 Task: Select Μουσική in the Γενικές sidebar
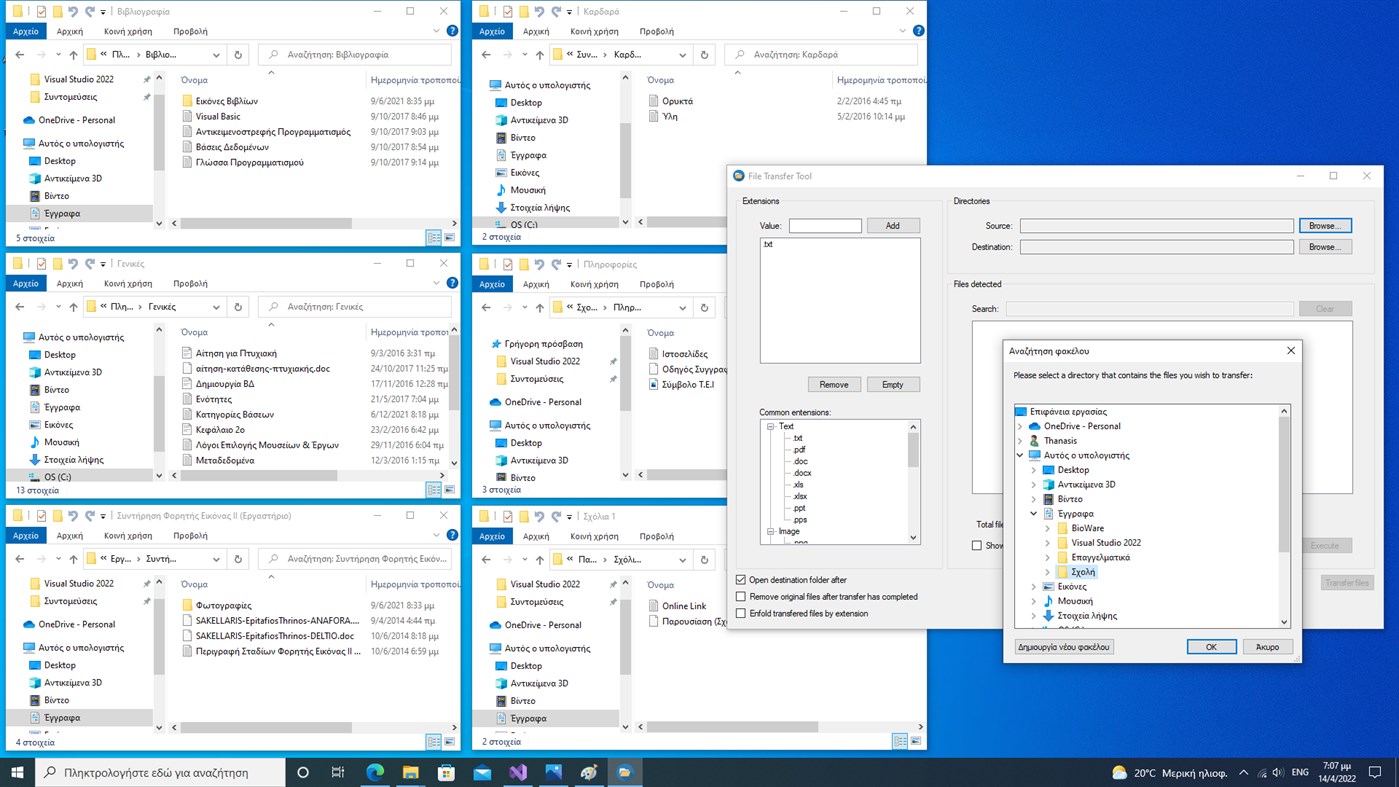(x=61, y=442)
